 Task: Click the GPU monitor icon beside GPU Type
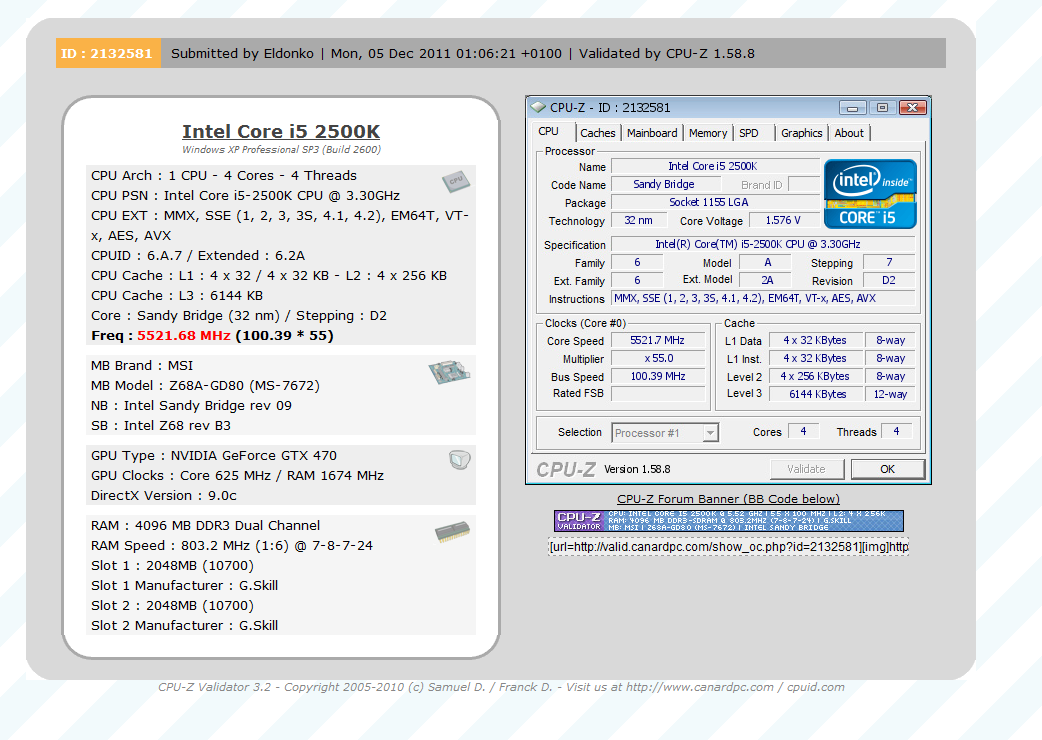(x=459, y=460)
